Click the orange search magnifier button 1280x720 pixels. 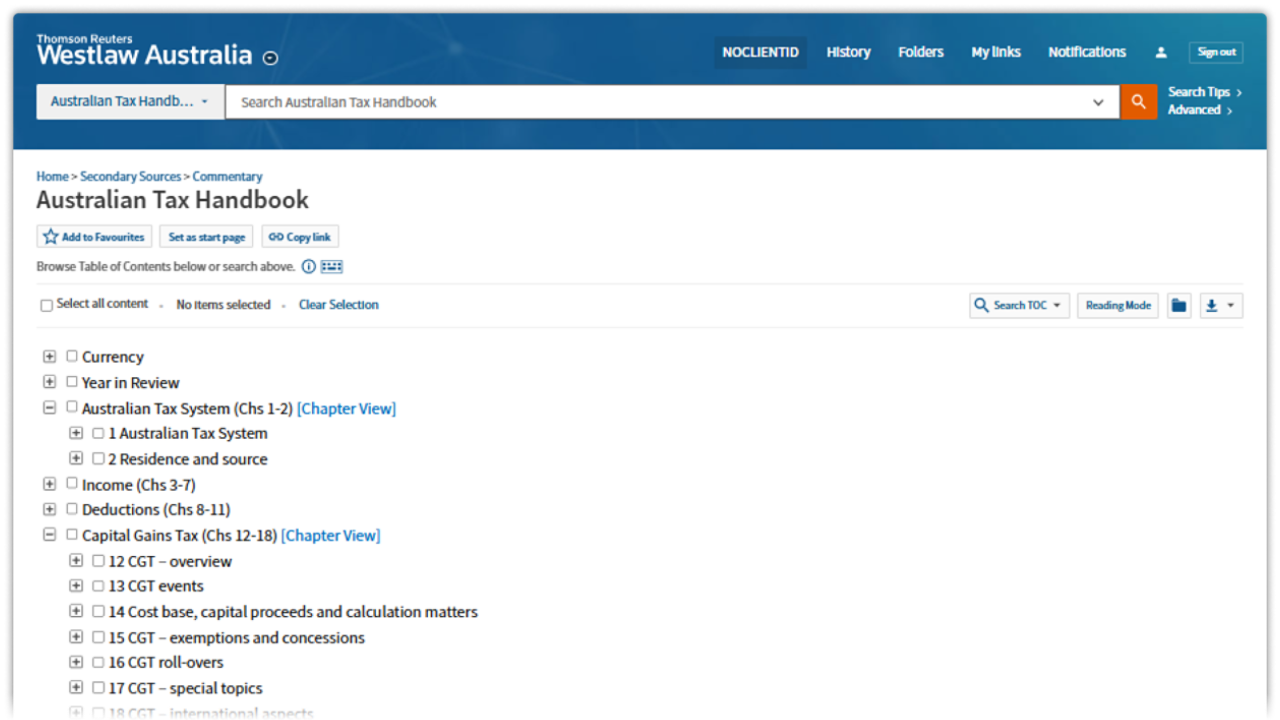pyautogui.click(x=1138, y=102)
